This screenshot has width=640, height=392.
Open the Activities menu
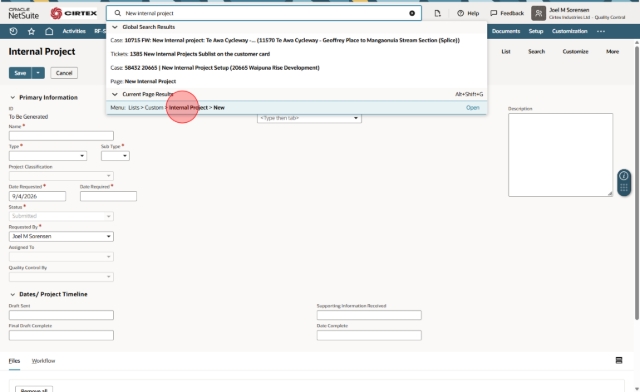(74, 31)
